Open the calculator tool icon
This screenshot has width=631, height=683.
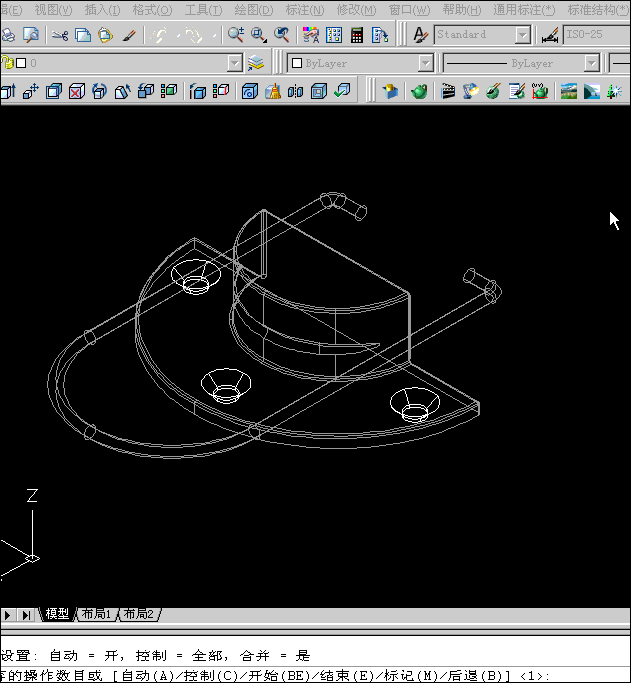pos(357,36)
